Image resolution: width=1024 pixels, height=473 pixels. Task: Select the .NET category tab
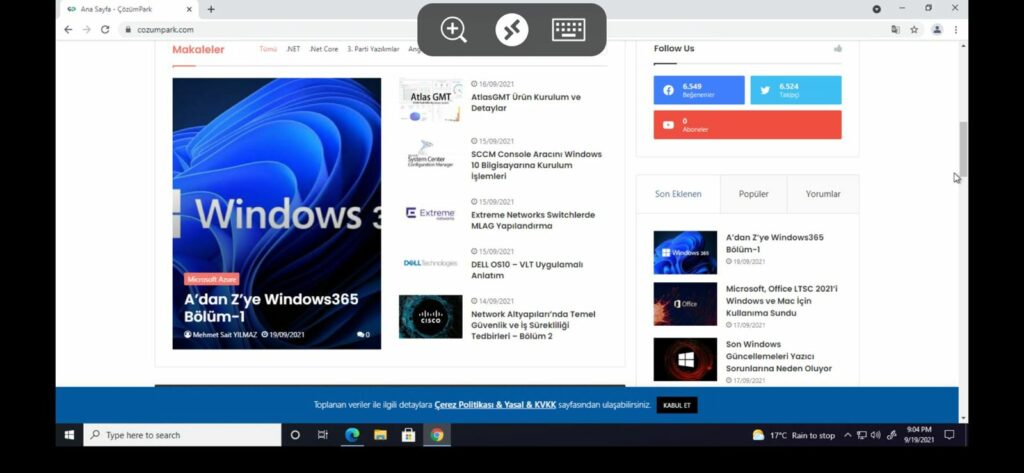pyautogui.click(x=293, y=49)
